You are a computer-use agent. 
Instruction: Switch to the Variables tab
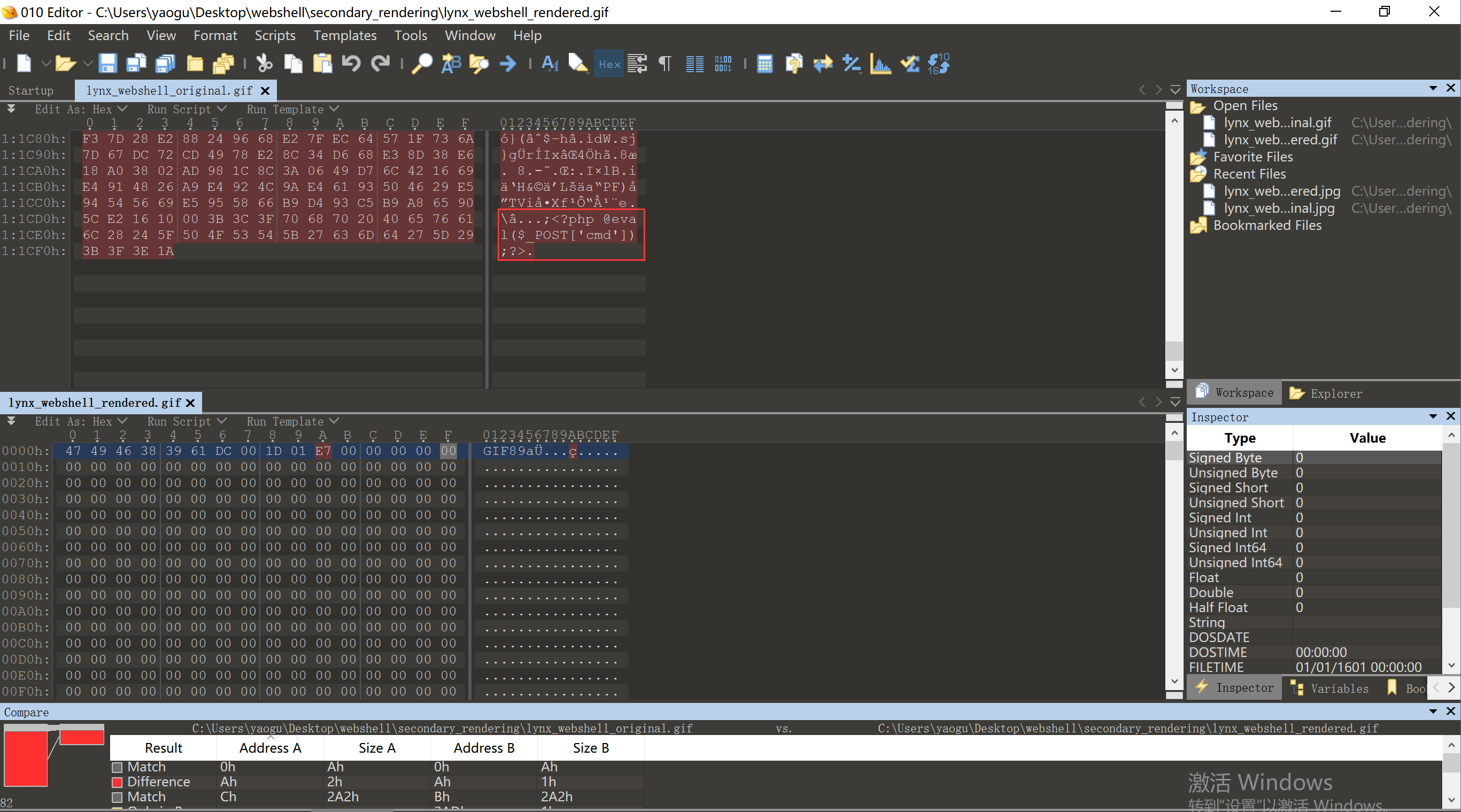pyautogui.click(x=1330, y=688)
